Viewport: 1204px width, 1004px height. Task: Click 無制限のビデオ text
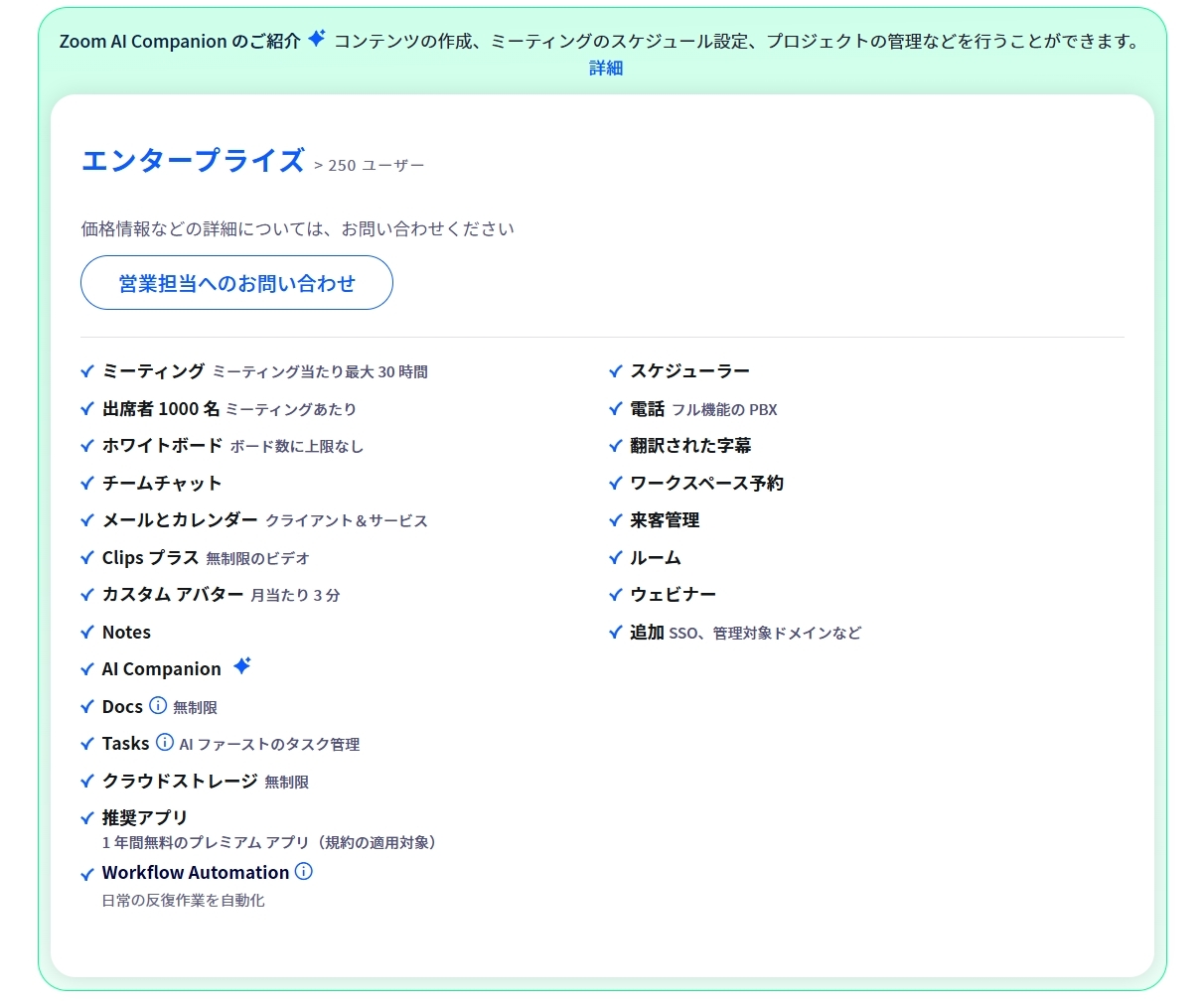pos(258,559)
